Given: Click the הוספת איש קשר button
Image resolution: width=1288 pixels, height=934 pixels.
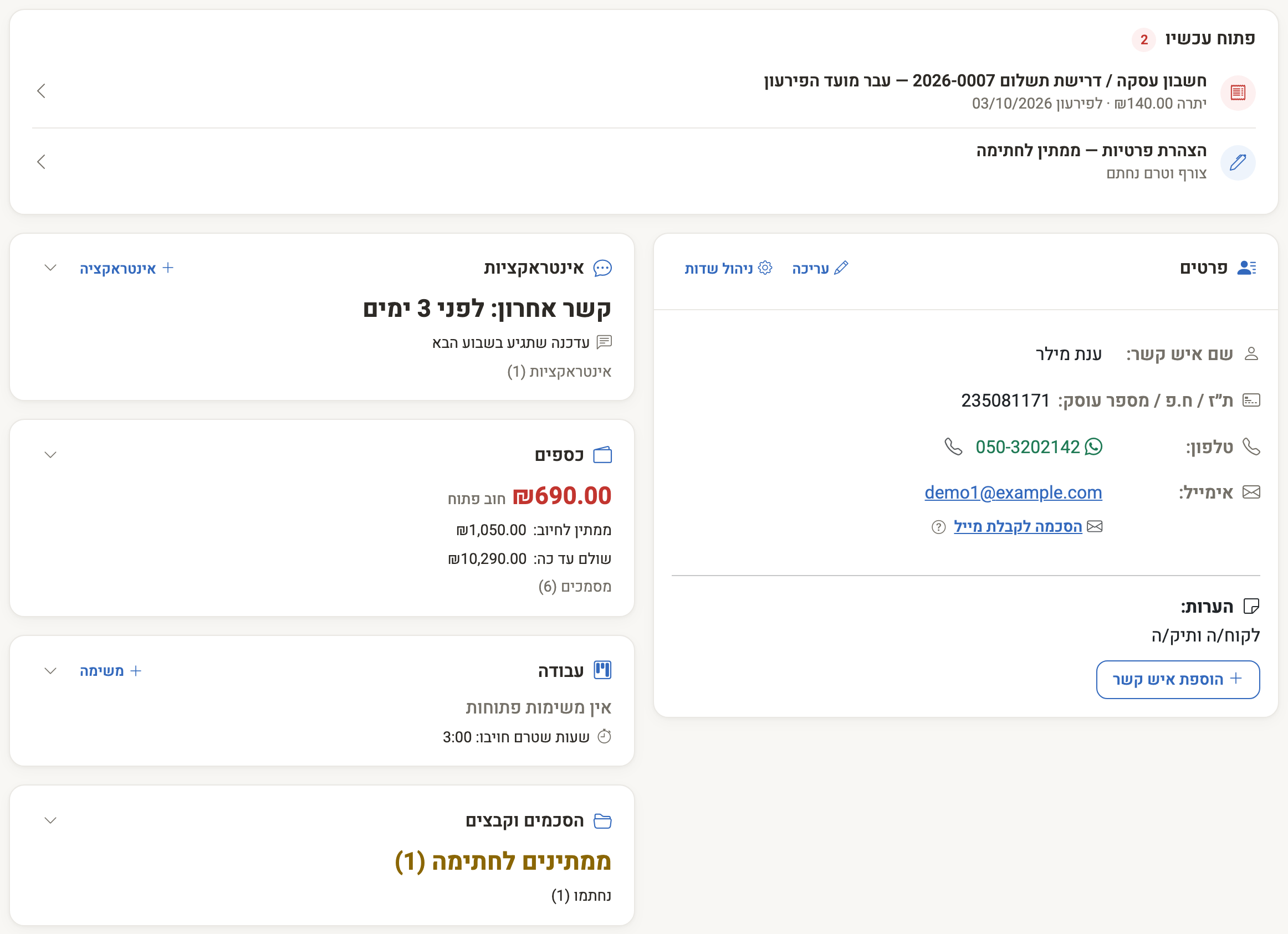Looking at the screenshot, I should 1178,679.
